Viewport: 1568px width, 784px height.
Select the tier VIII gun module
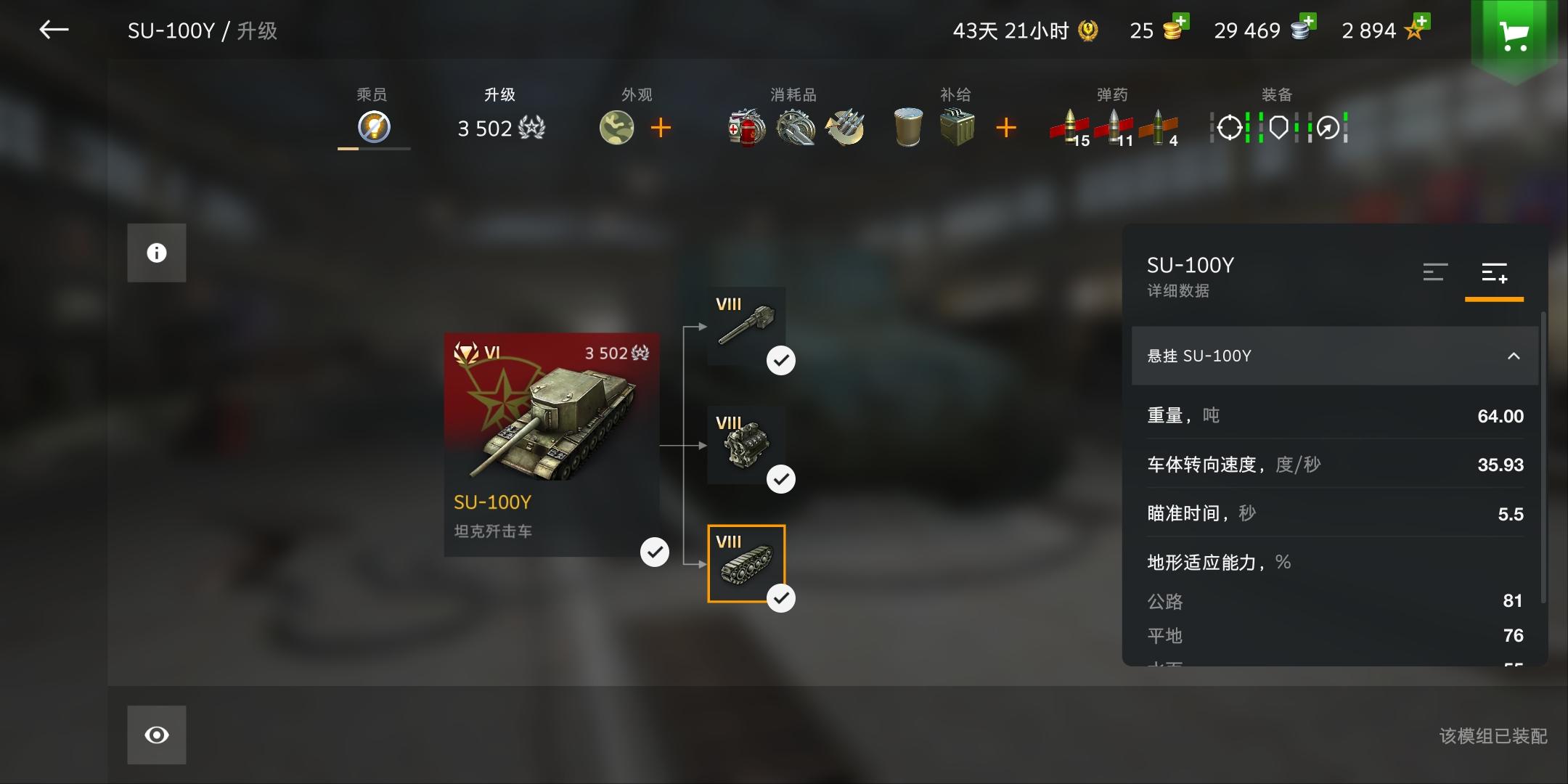pos(746,326)
